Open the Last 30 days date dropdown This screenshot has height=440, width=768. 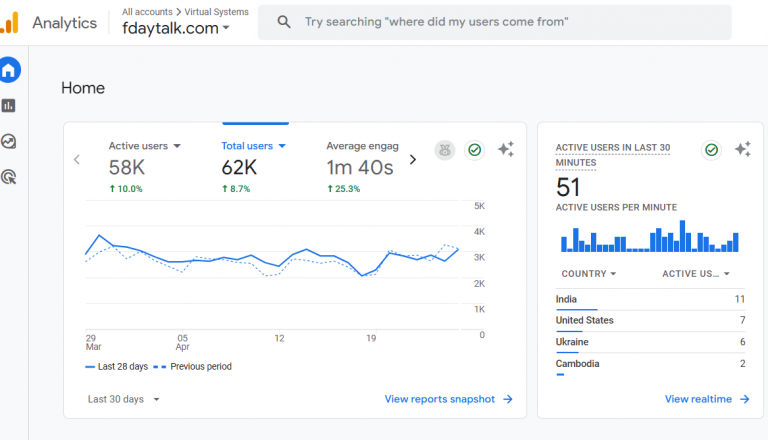point(124,399)
